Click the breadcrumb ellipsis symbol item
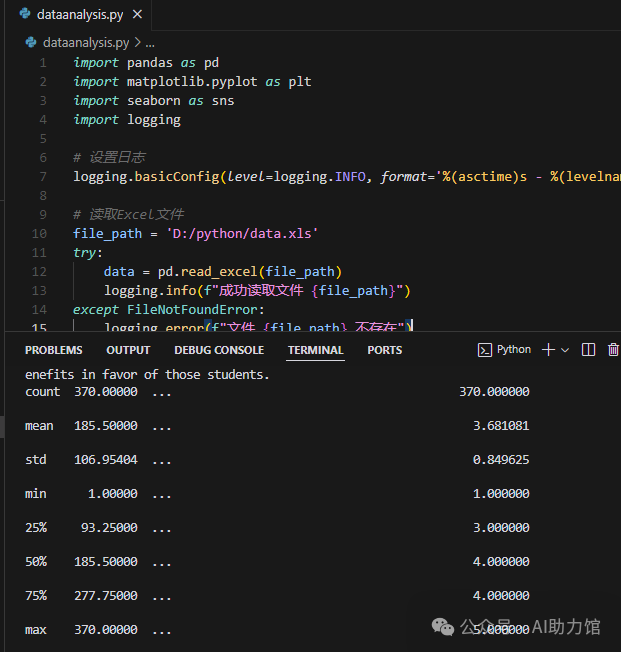The height and width of the screenshot is (652, 621). pyautogui.click(x=150, y=43)
